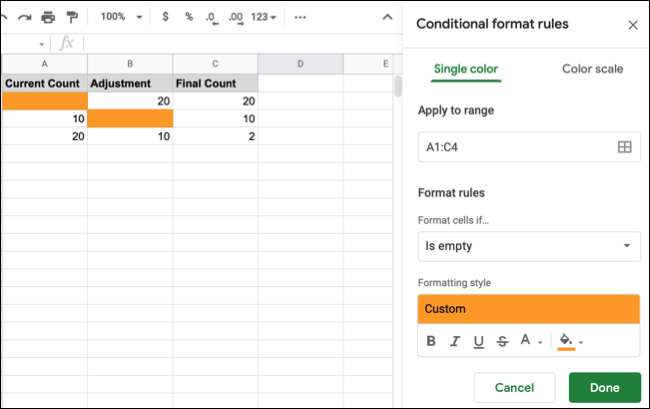The height and width of the screenshot is (409, 650).
Task: Open the 123 more formats dropdown
Action: [x=265, y=17]
